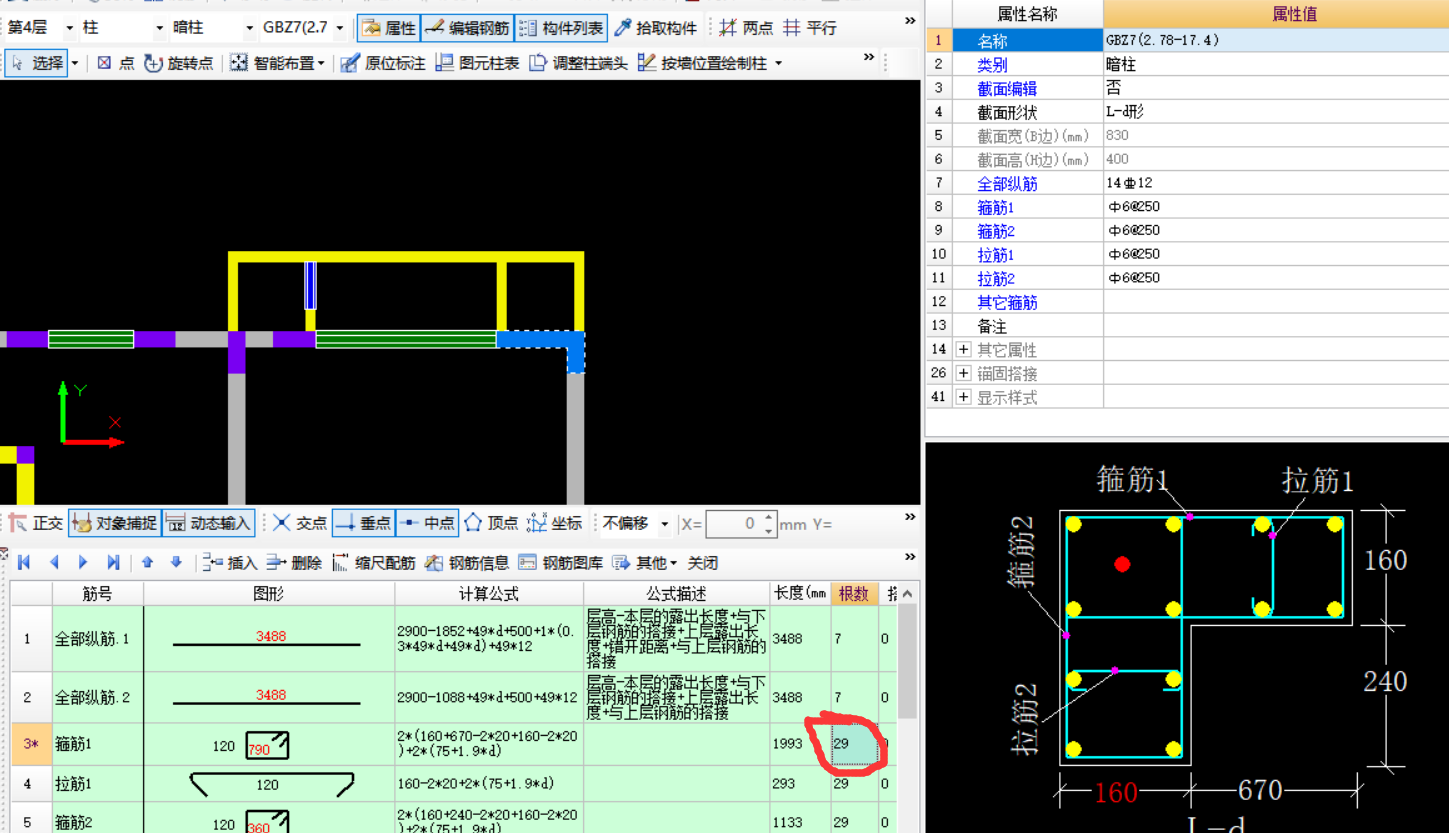Open the 智能布置 smart layout dropdown
1449x833 pixels.
click(278, 63)
